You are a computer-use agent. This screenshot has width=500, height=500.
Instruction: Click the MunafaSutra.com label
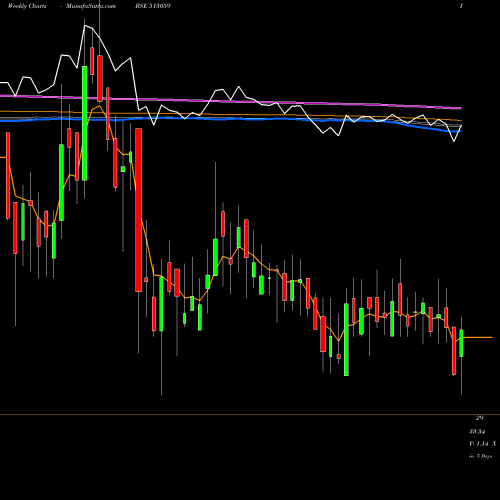click(91, 6)
